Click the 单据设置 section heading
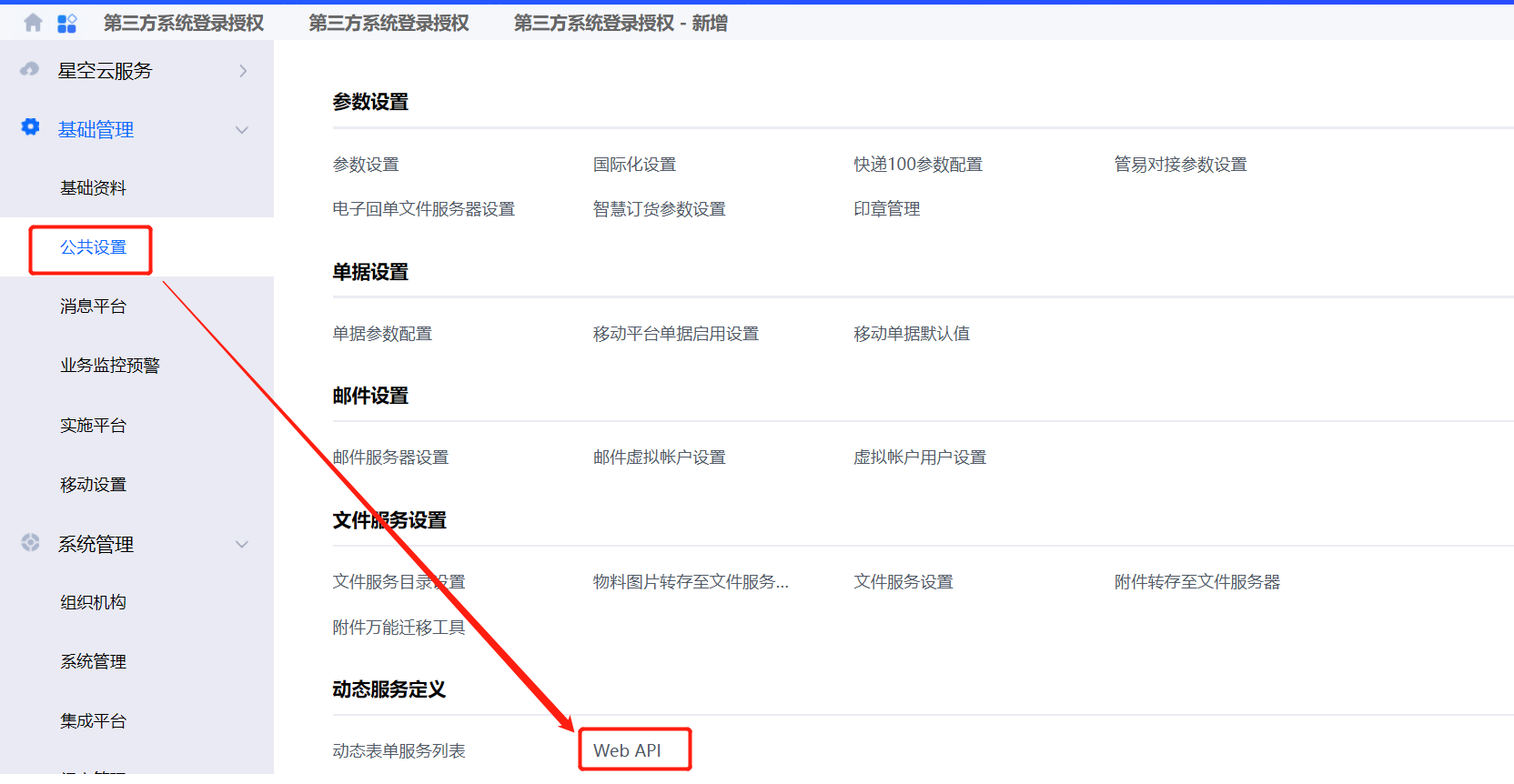Screen dimensions: 1514x784 [370, 272]
